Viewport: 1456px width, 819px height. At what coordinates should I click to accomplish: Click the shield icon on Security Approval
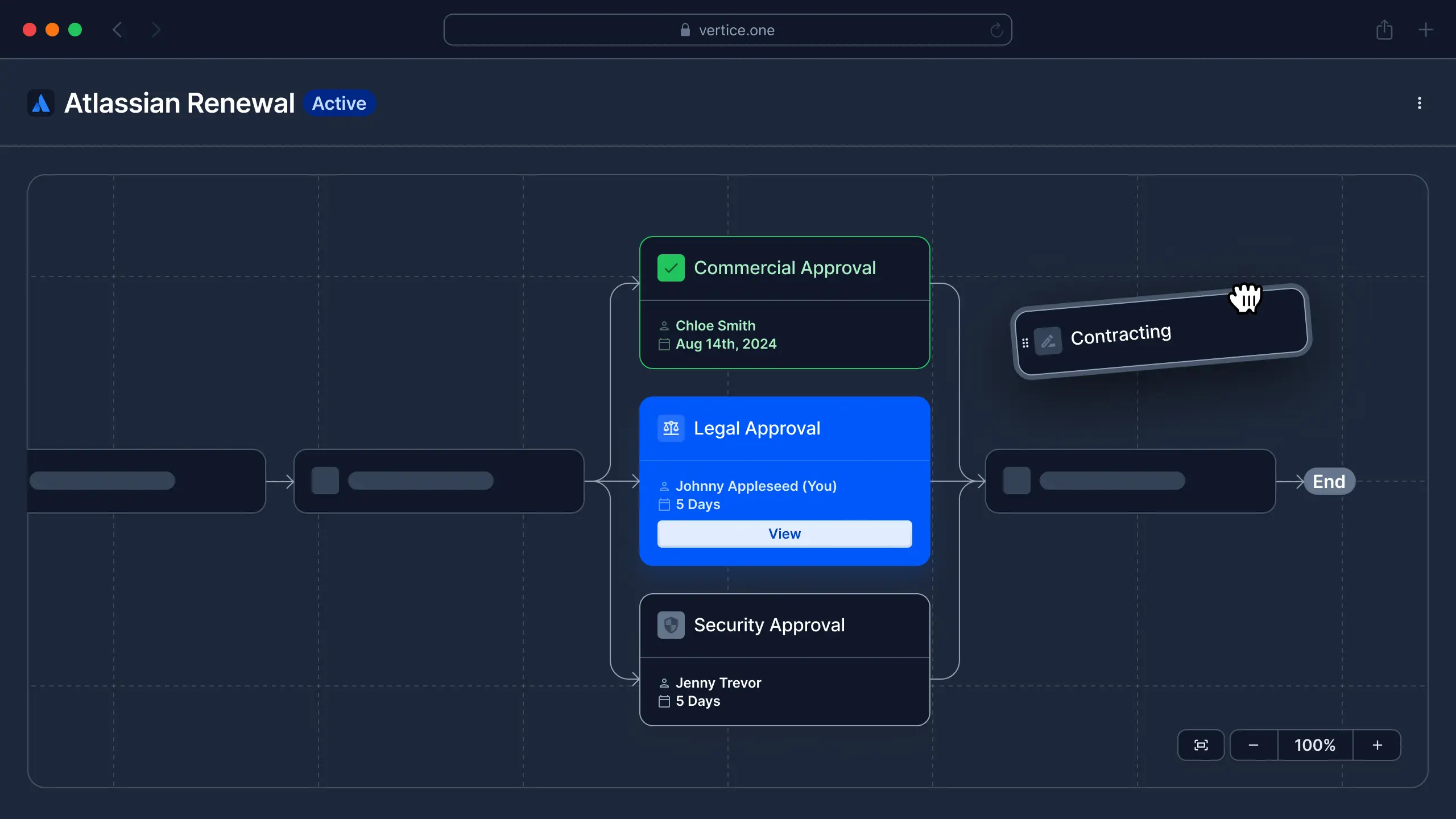click(670, 624)
